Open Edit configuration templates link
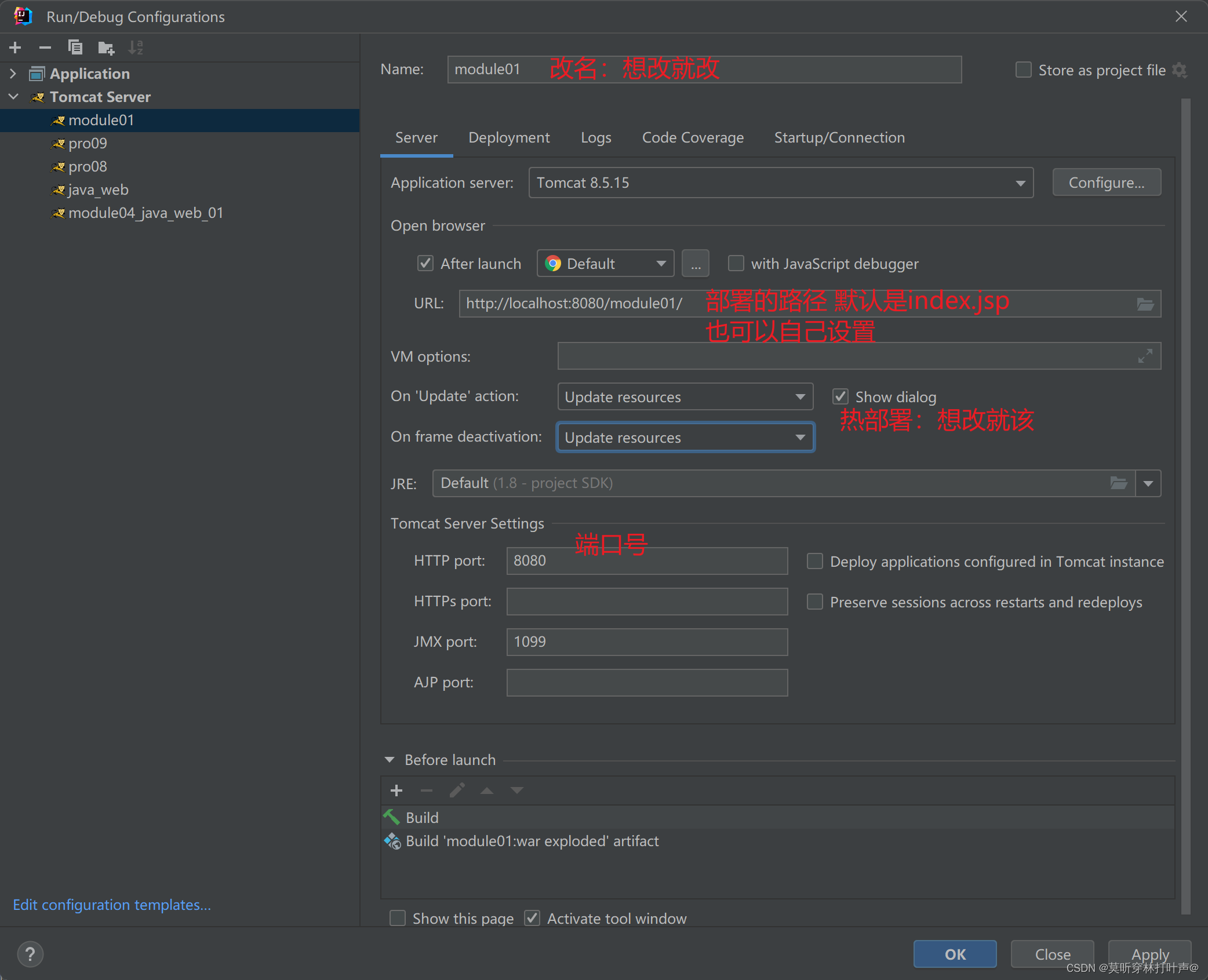This screenshot has height=980, width=1208. pyautogui.click(x=112, y=905)
